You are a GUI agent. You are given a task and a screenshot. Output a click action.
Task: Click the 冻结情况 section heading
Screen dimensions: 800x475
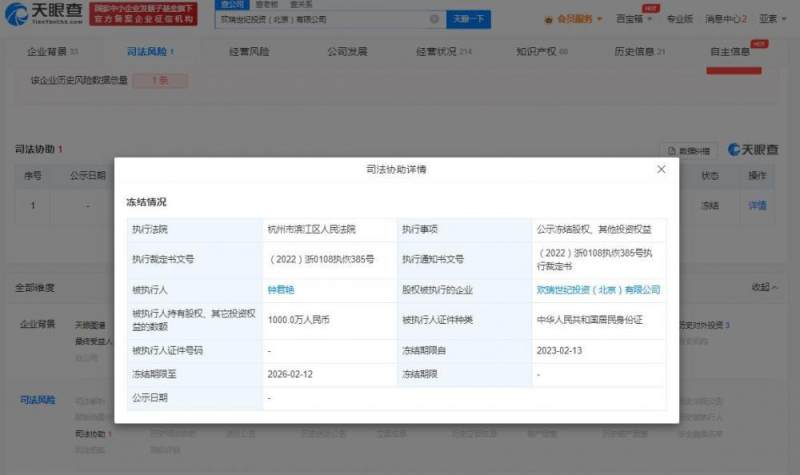[x=146, y=202]
